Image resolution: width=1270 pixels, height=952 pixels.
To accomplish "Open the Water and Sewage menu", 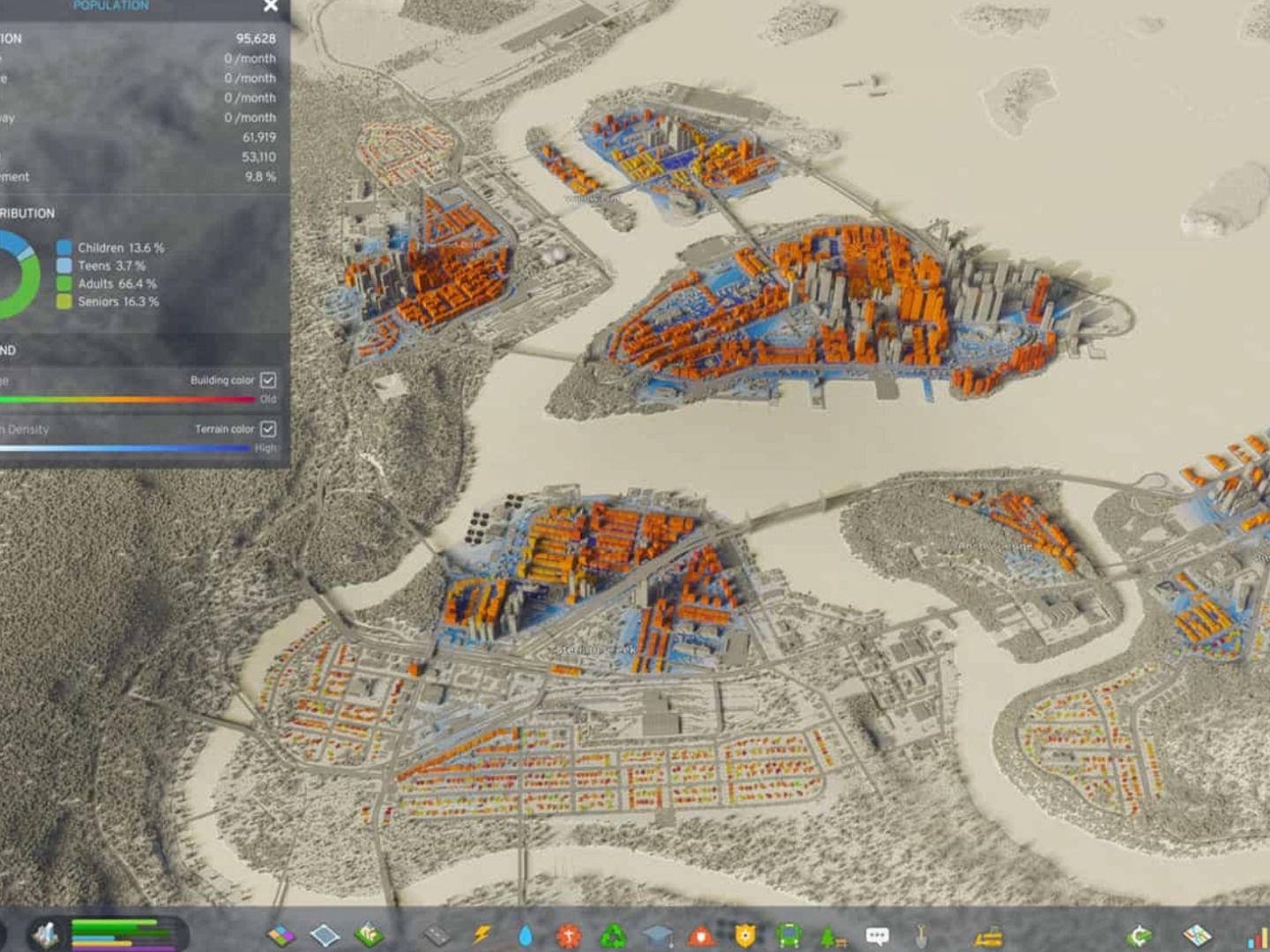I will 526,935.
